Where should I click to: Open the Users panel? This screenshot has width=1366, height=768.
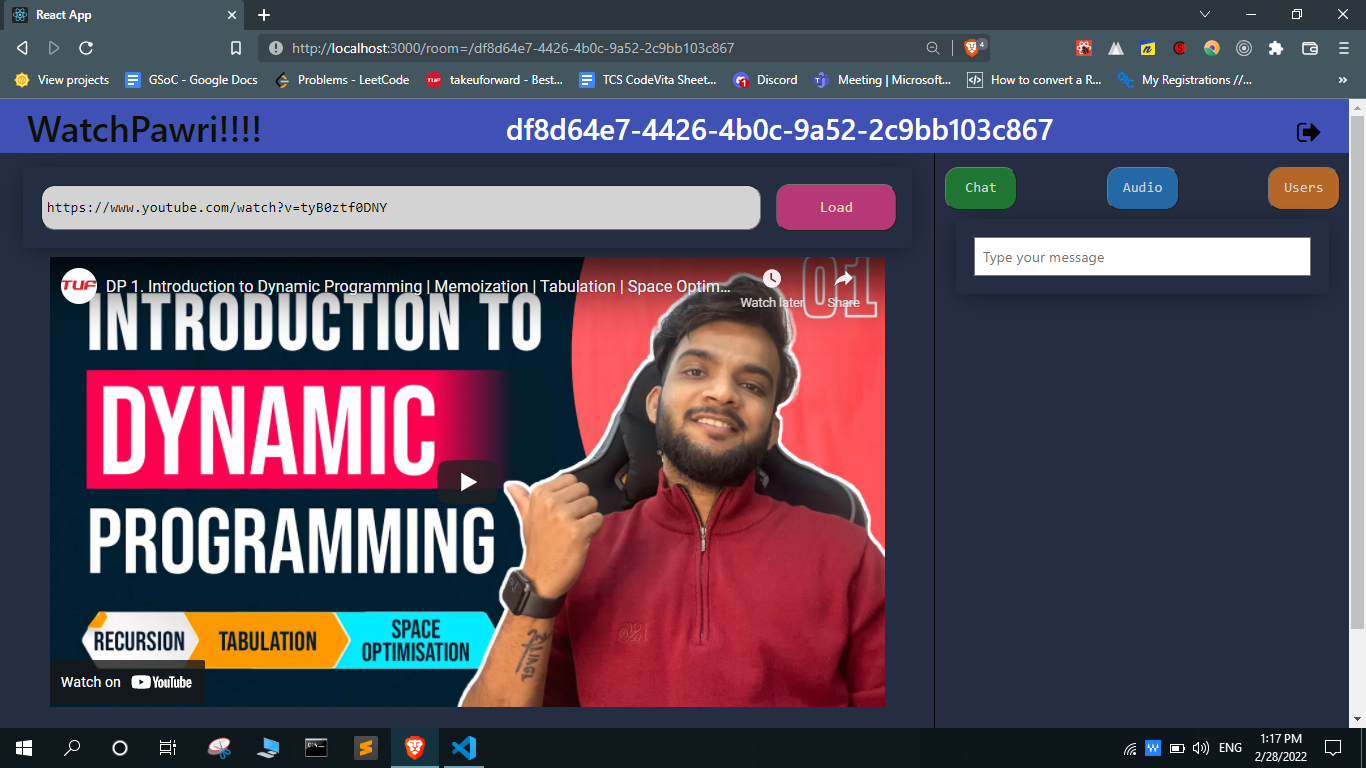(1302, 187)
